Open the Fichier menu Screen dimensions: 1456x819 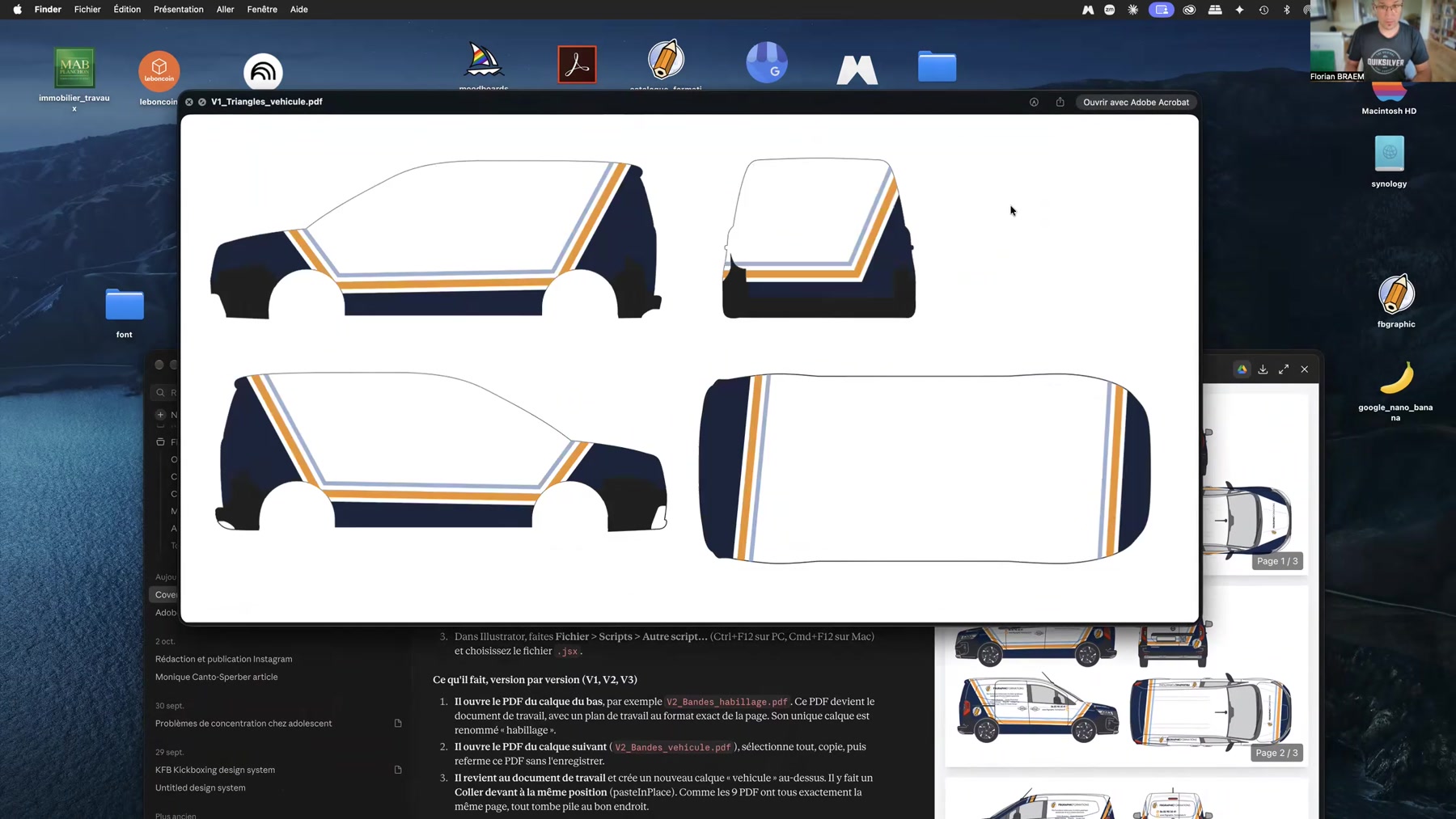(87, 10)
